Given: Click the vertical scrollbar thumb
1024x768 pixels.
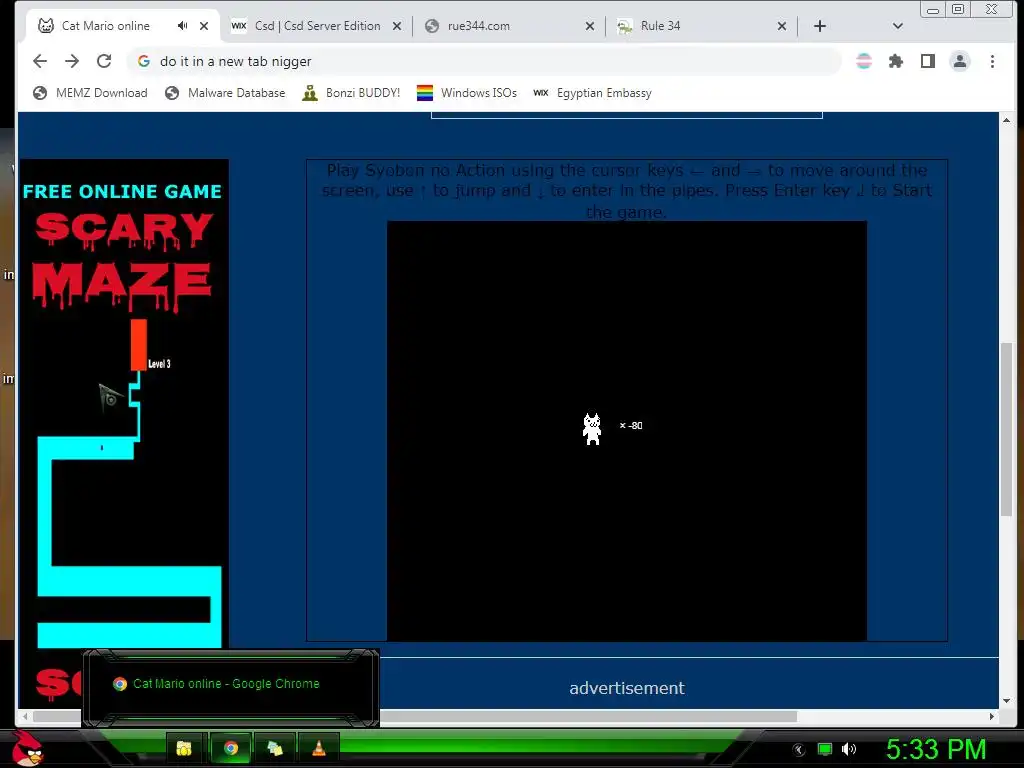Looking at the screenshot, I should [1006, 428].
